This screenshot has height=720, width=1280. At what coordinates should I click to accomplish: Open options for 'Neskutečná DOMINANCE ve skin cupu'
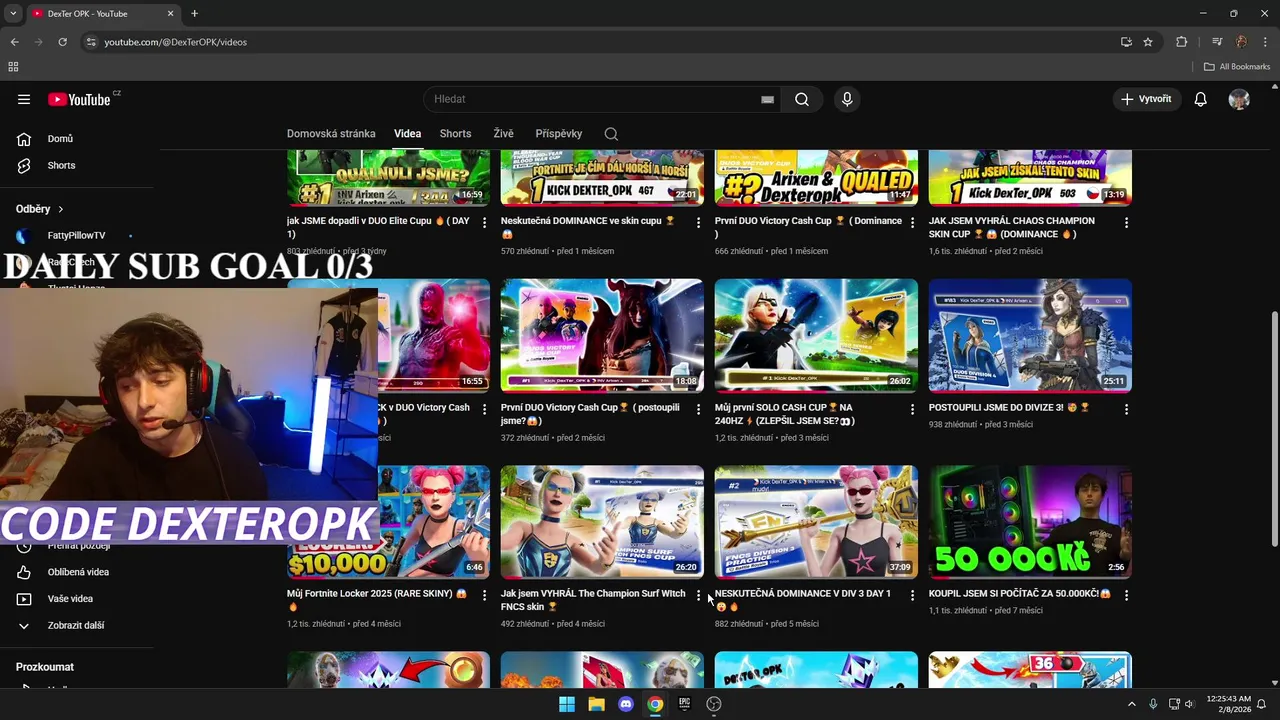point(698,222)
